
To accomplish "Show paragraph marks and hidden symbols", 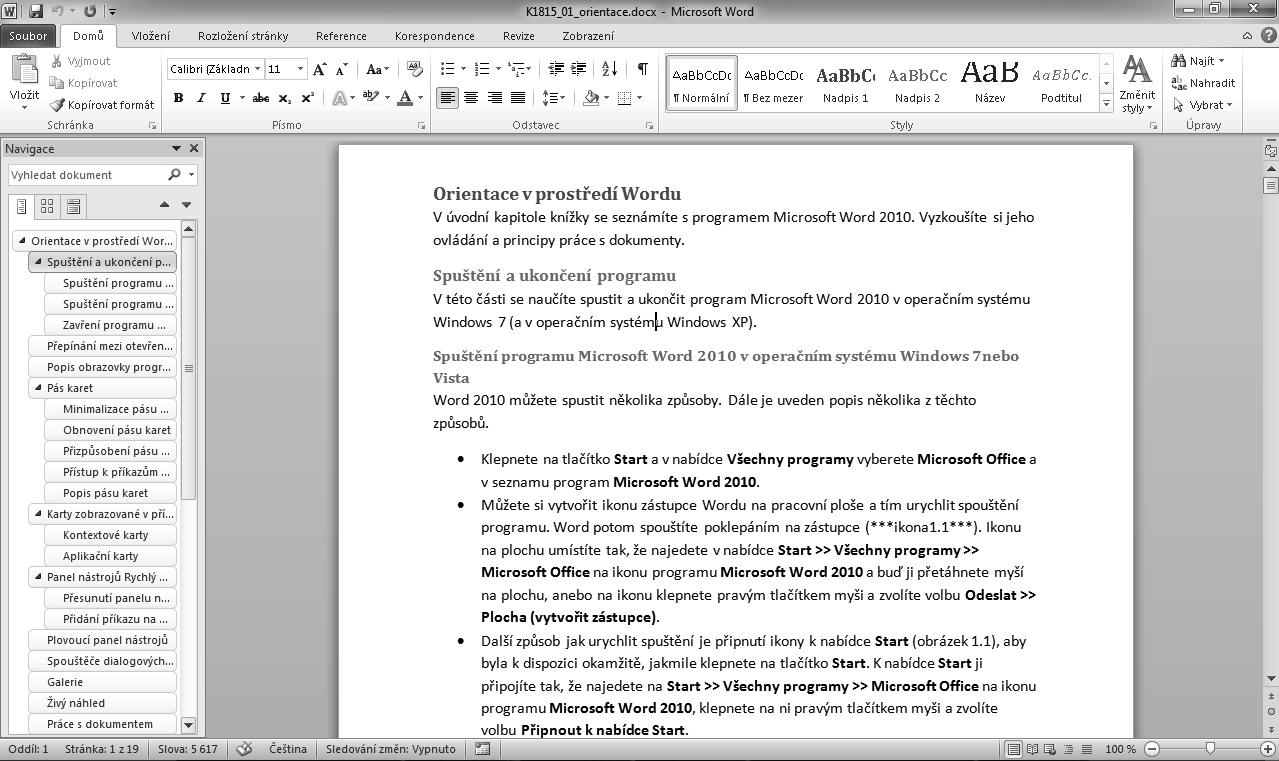I will point(642,69).
